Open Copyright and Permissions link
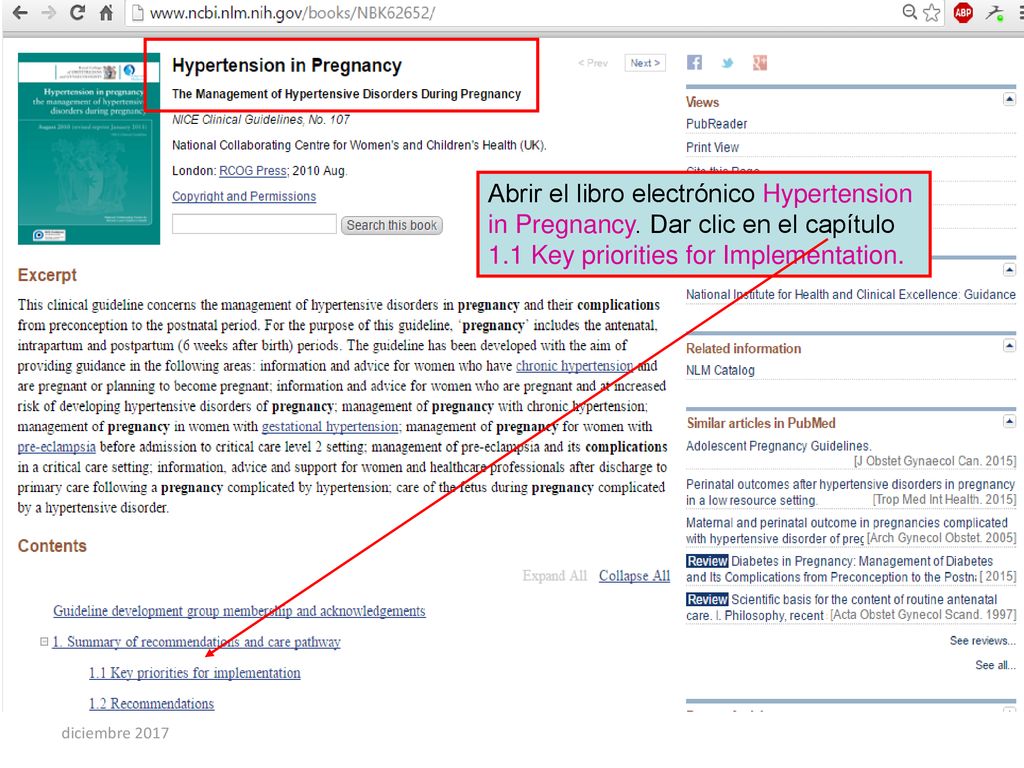Image resolution: width=1024 pixels, height=768 pixels. 244,197
